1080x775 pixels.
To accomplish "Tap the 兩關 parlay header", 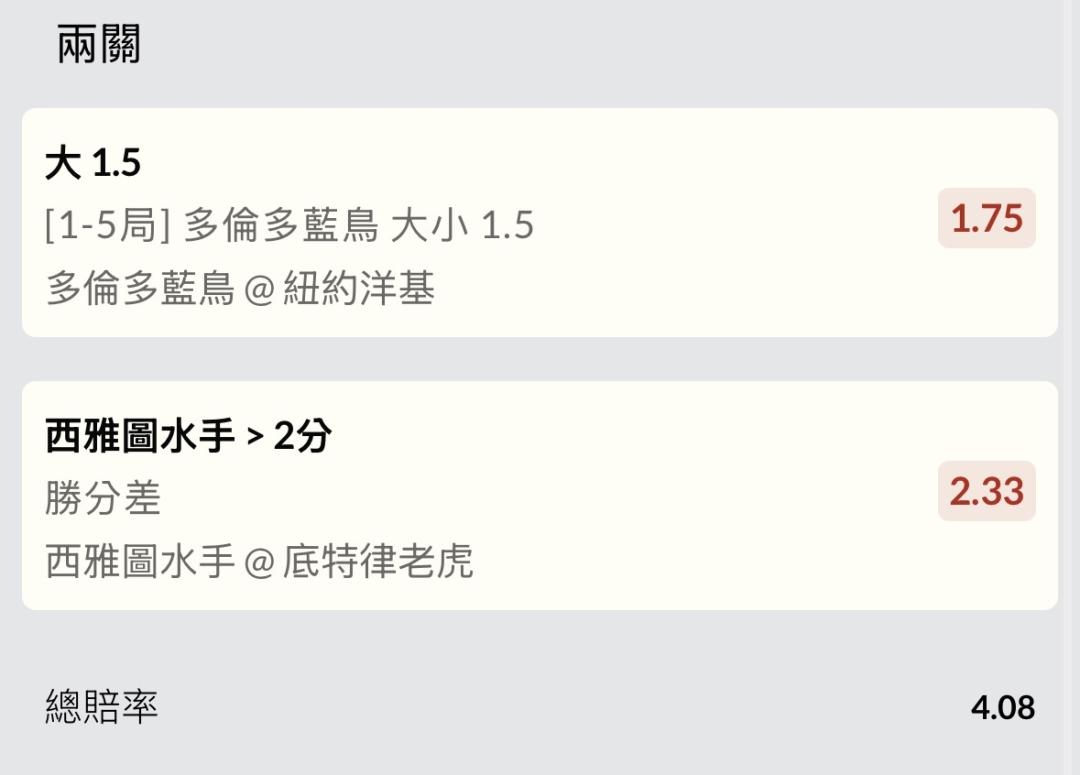I will tap(98, 45).
